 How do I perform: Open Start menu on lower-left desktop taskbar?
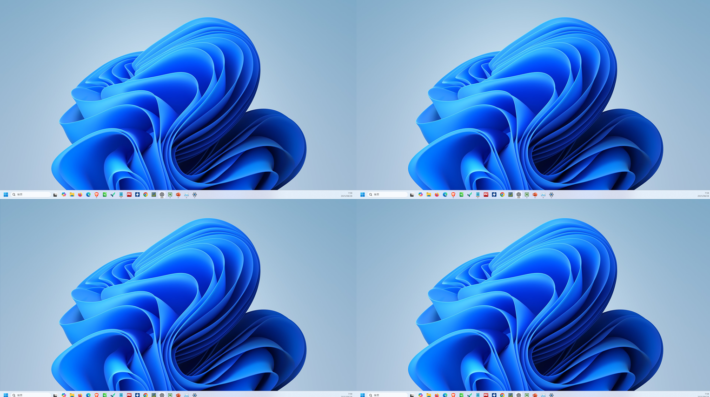[5, 395]
